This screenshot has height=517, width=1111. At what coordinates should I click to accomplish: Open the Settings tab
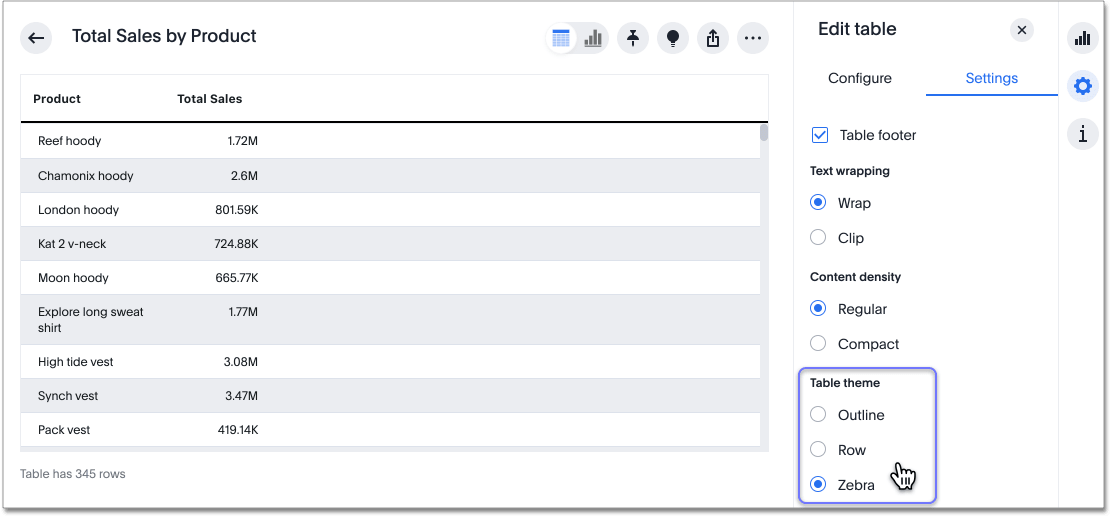pyautogui.click(x=991, y=78)
